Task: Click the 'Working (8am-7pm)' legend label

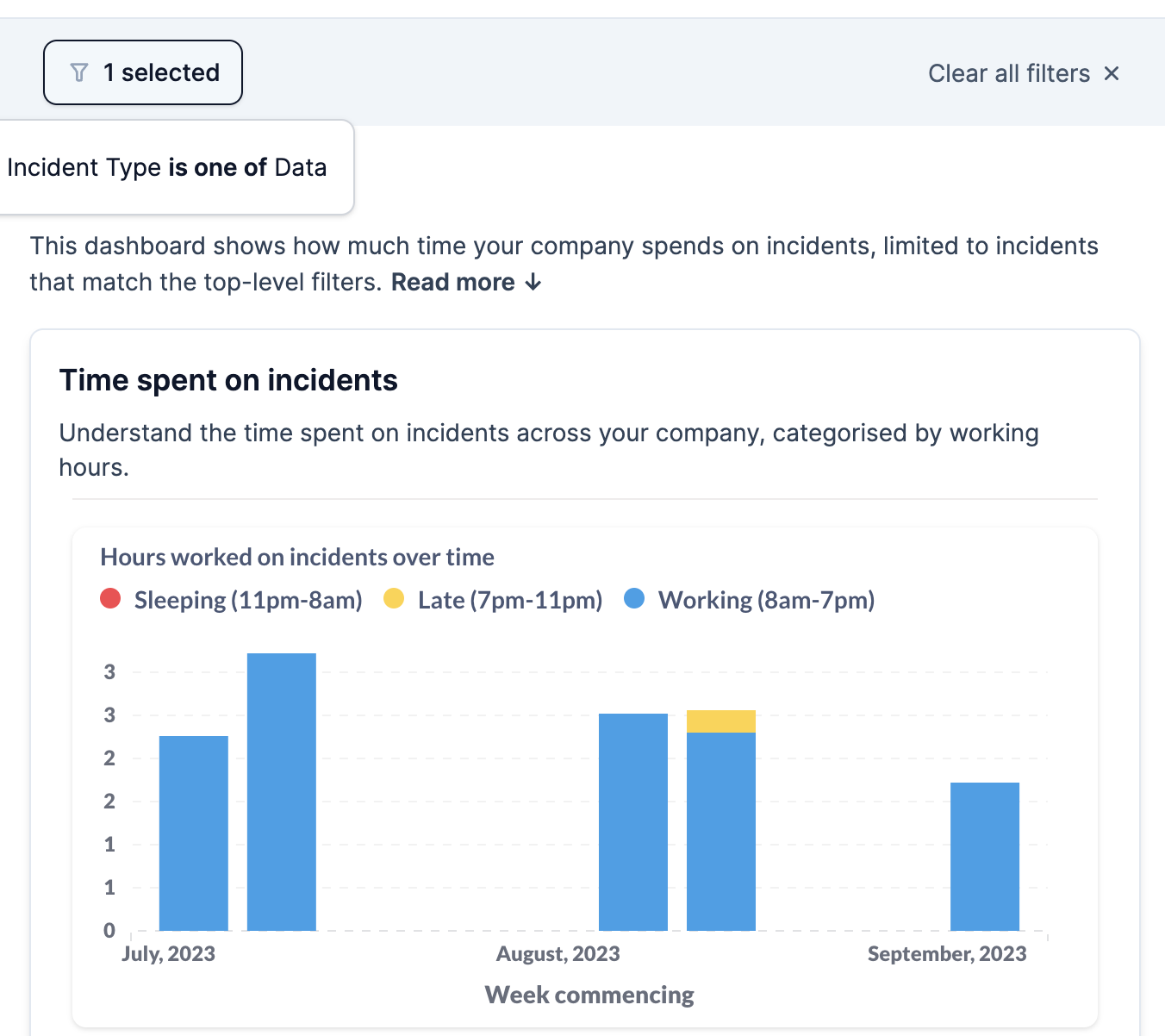Action: click(767, 600)
